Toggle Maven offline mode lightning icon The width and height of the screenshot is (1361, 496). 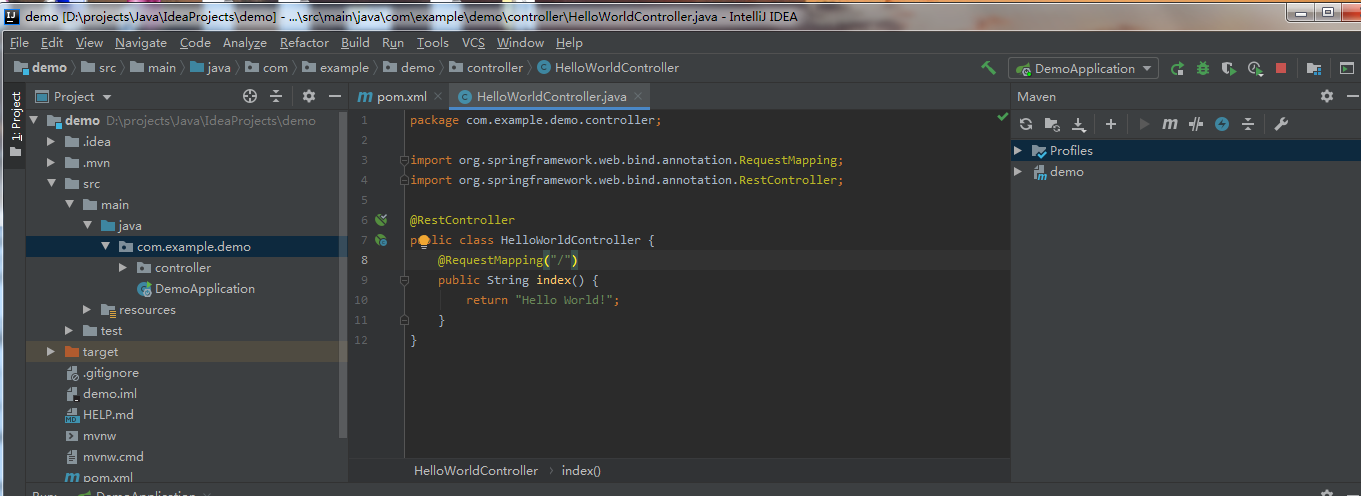pos(1221,124)
